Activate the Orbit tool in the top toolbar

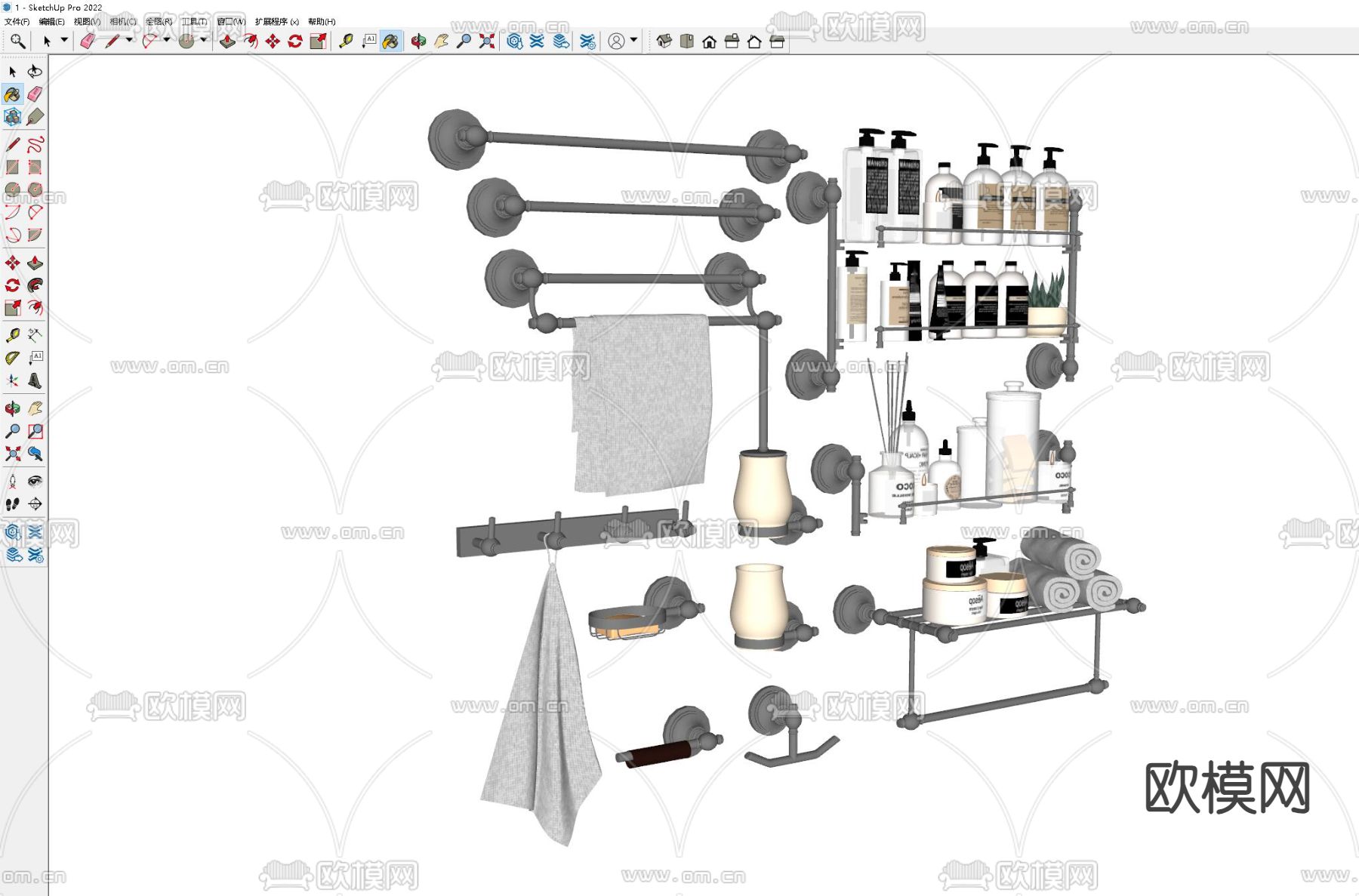(418, 41)
